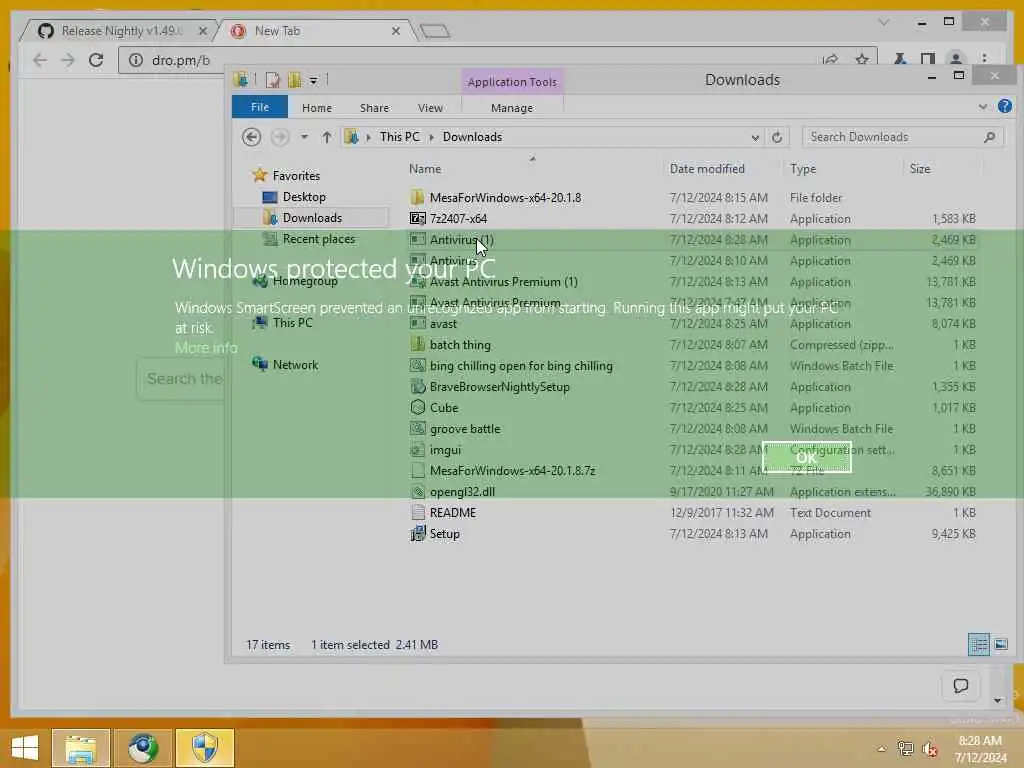Screen dimensions: 1024x768
Task: Open browser icon on taskbar
Action: (x=143, y=748)
